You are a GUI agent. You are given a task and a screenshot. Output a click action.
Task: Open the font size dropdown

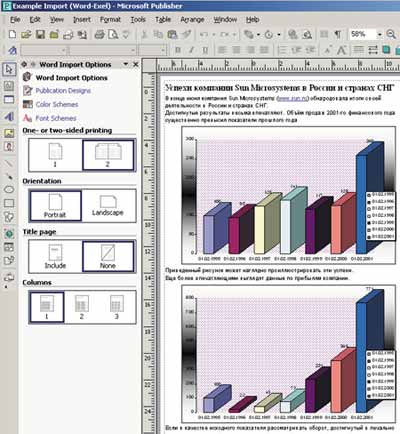[x=163, y=50]
